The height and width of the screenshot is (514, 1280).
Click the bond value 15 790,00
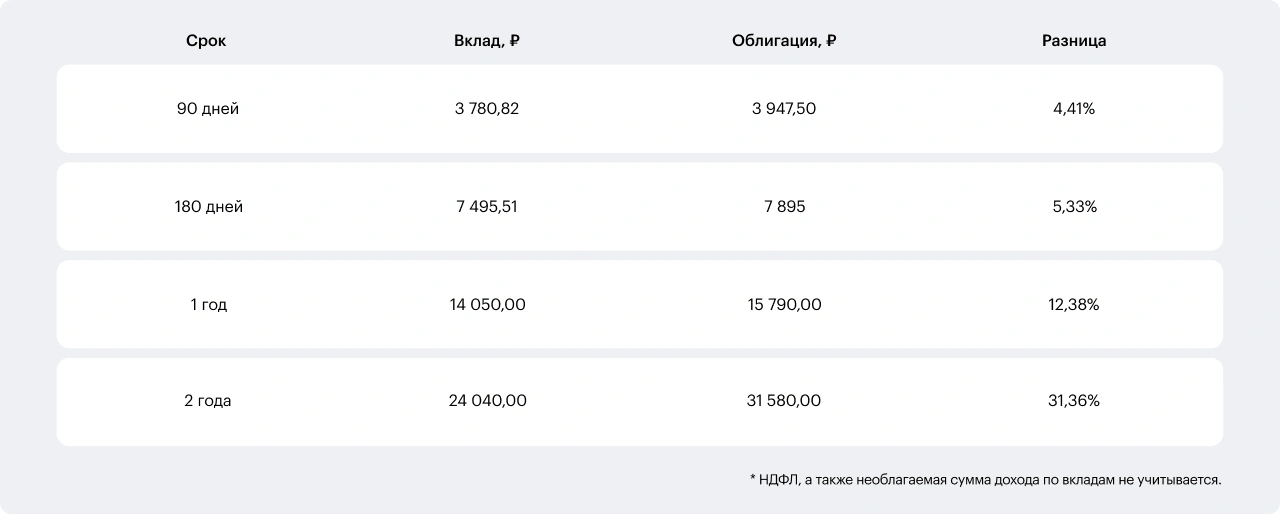[784, 305]
